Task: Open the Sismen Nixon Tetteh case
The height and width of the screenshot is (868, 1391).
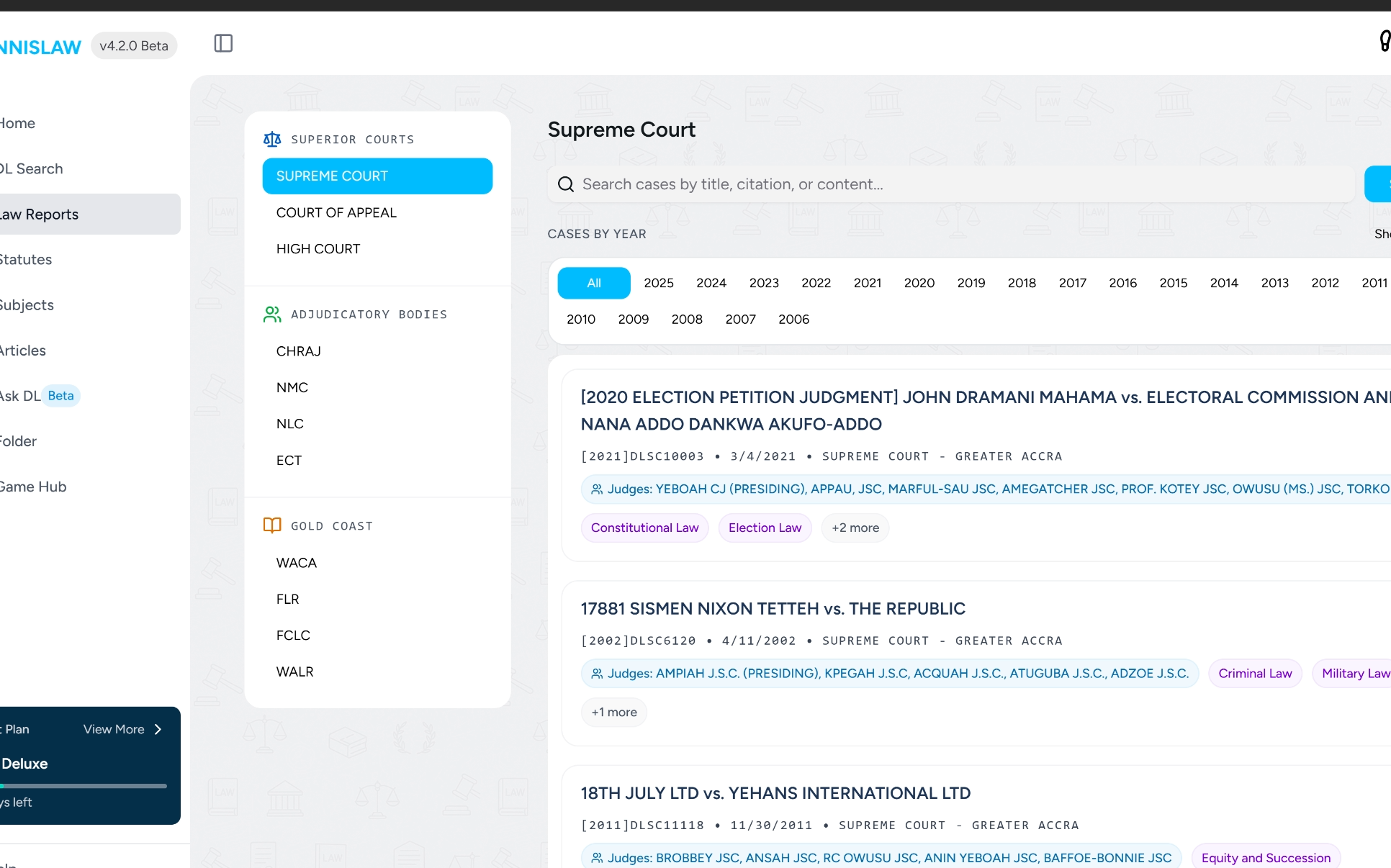Action: [773, 609]
